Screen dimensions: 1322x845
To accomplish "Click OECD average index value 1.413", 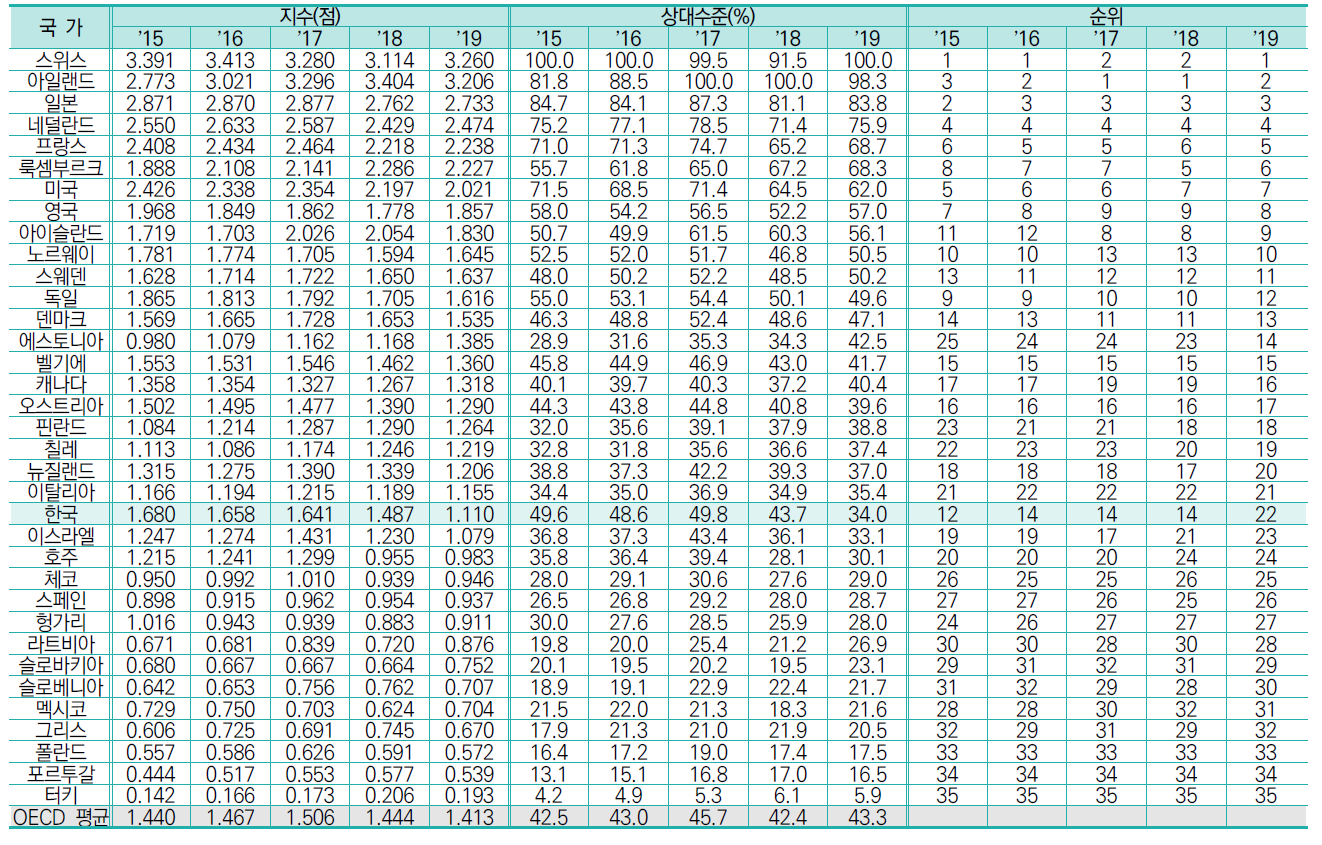I will tap(470, 818).
